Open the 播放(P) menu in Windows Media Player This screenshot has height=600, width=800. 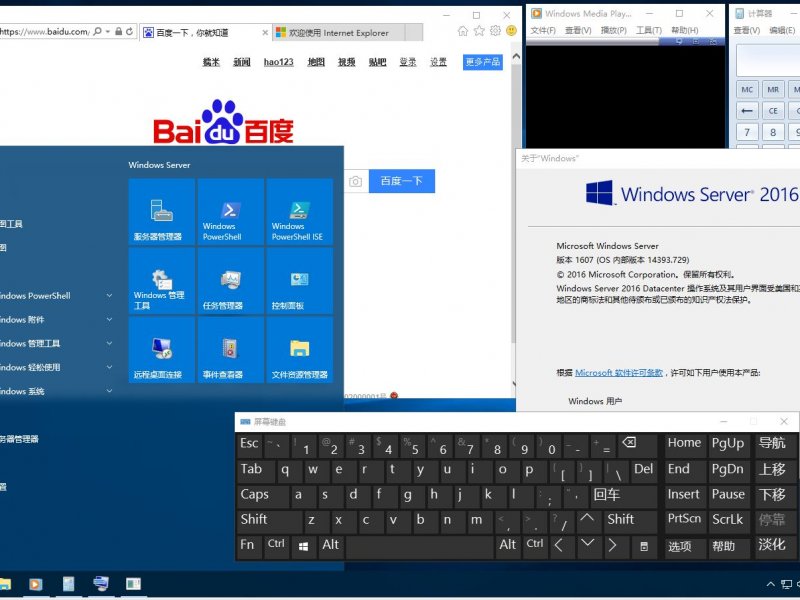613,31
